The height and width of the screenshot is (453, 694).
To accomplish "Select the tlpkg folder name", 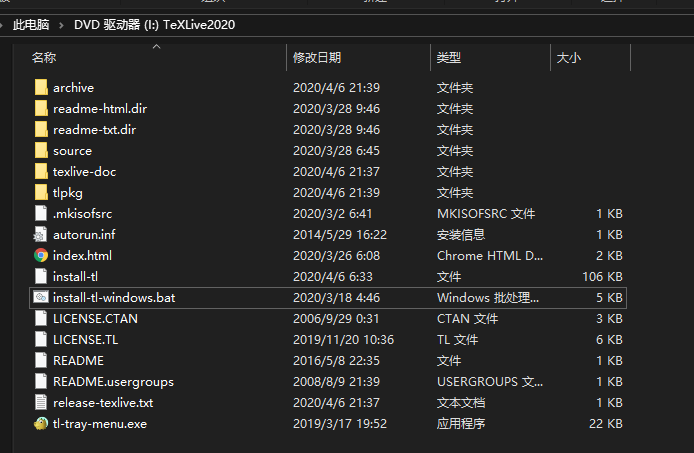I will 68,193.
